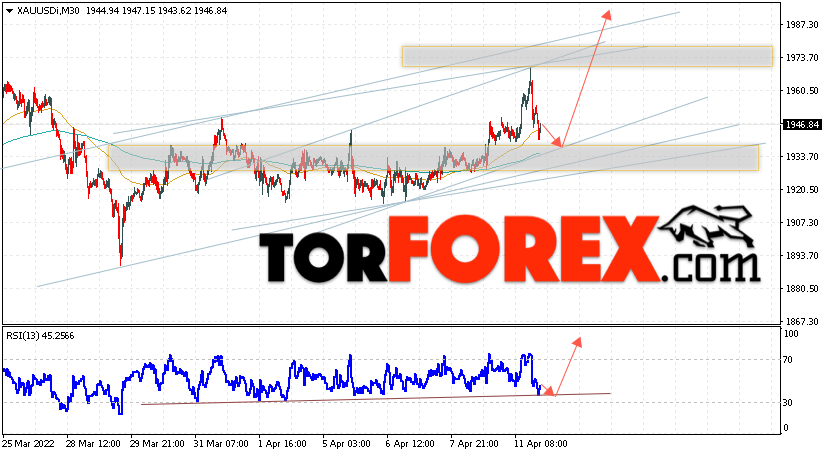Click the 28 Mar 12:00 time label

click(92, 443)
